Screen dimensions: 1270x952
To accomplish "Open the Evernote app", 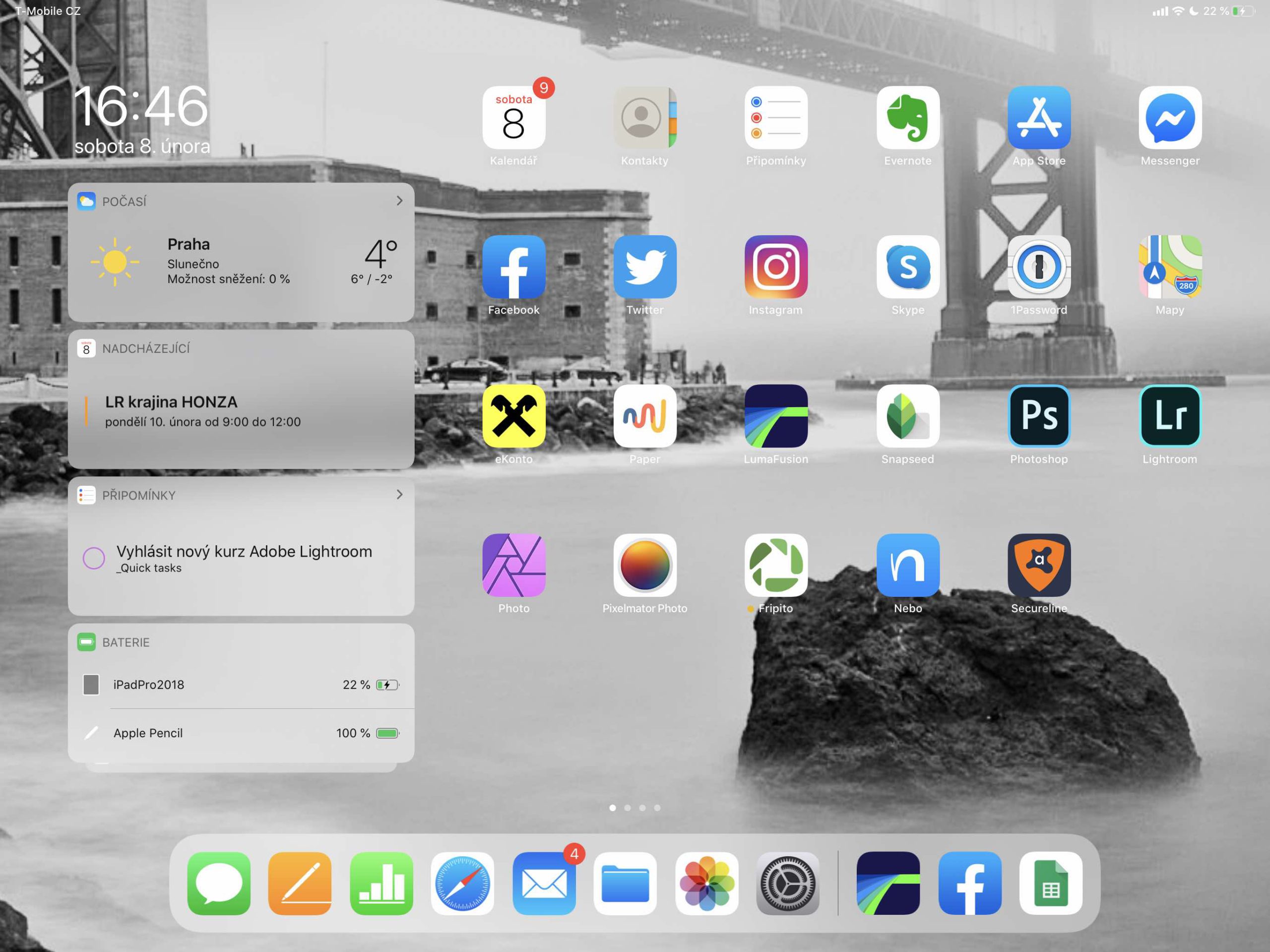I will (x=907, y=118).
